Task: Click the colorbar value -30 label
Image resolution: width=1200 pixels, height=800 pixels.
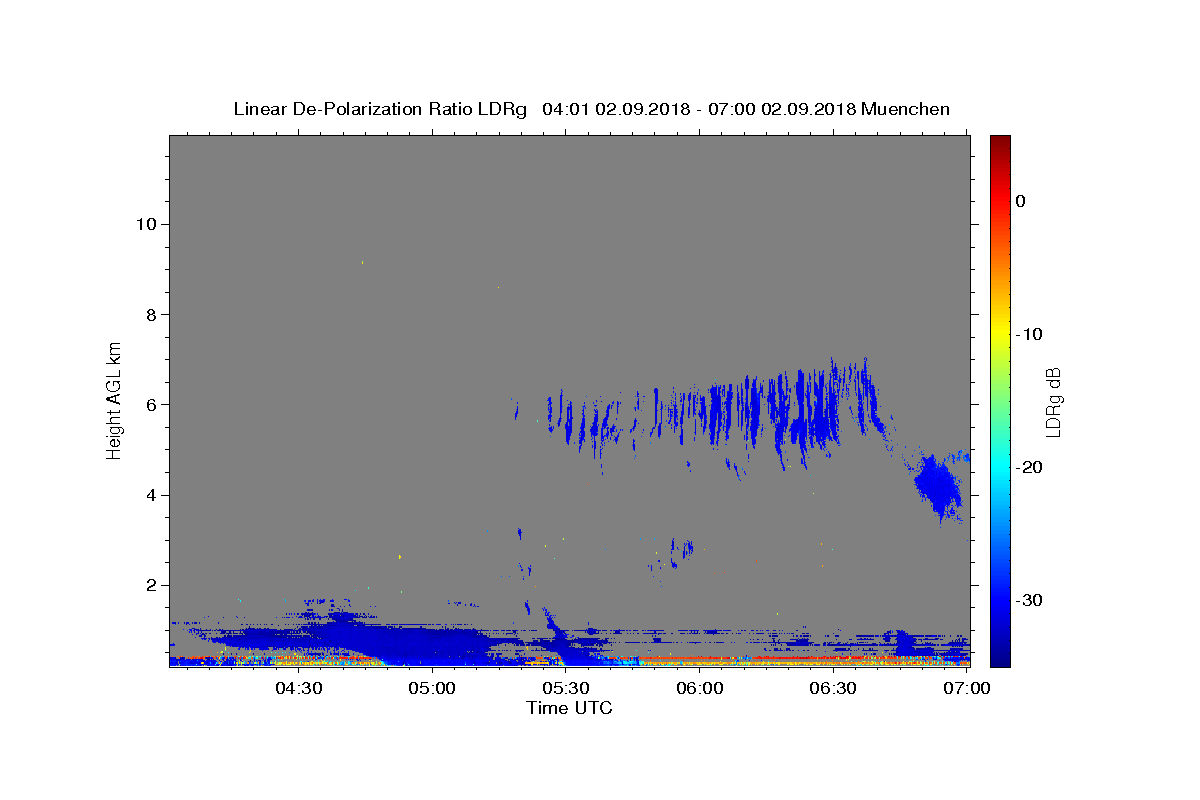Action: tap(1029, 600)
